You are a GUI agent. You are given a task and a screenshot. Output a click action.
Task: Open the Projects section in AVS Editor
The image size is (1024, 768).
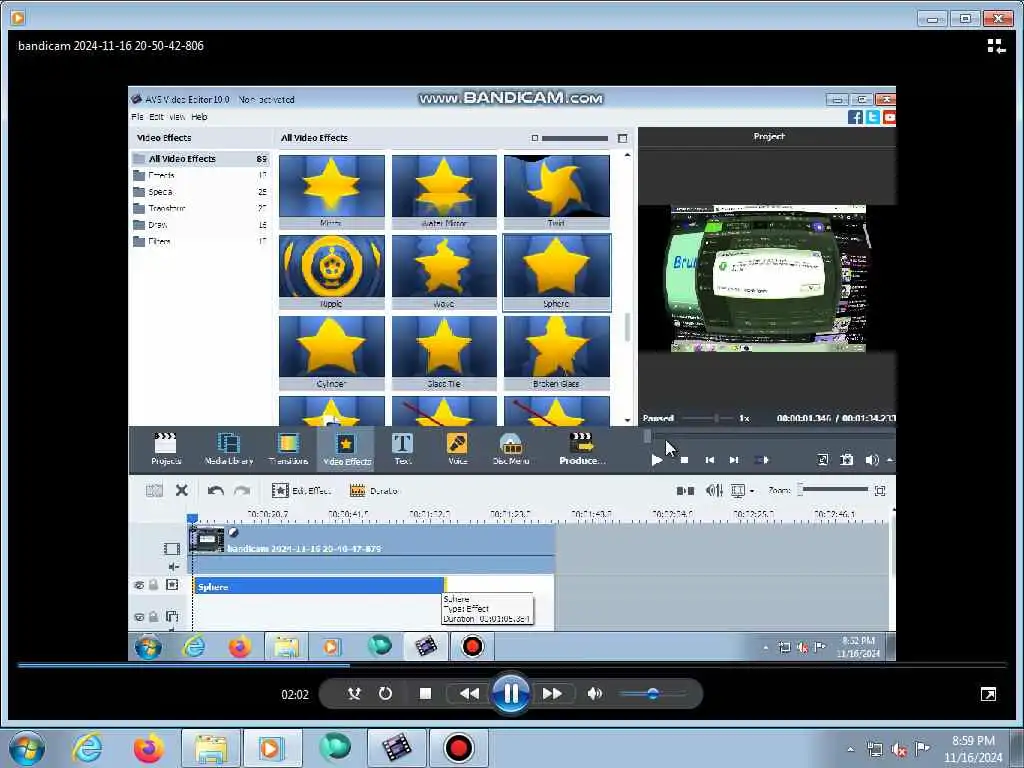coord(165,449)
